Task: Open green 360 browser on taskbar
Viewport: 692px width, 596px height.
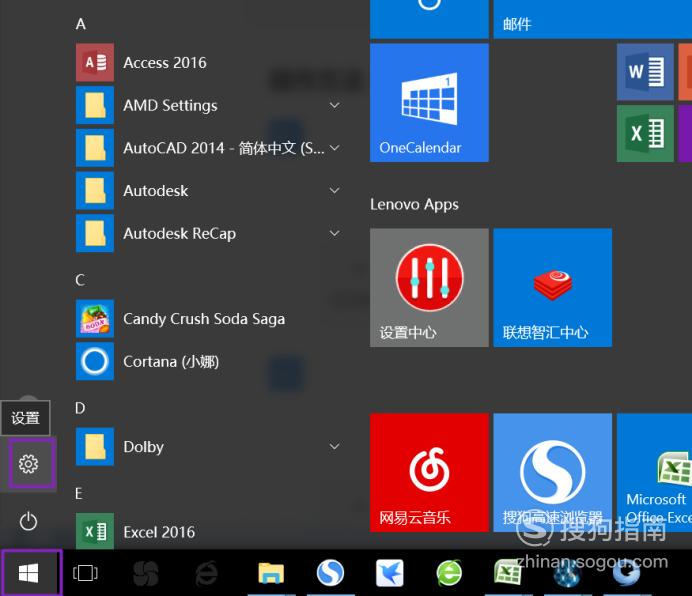Action: 449,573
